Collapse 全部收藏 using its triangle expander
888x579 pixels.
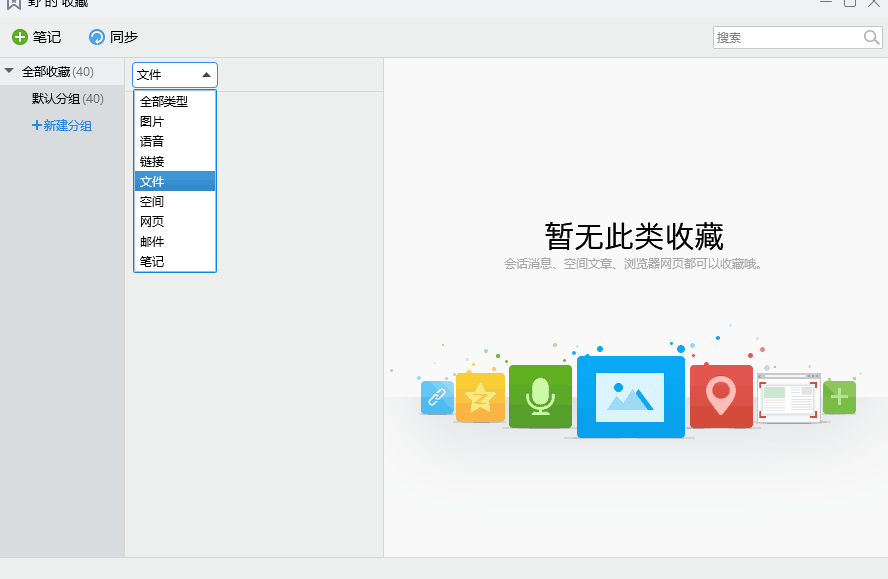click(8, 71)
